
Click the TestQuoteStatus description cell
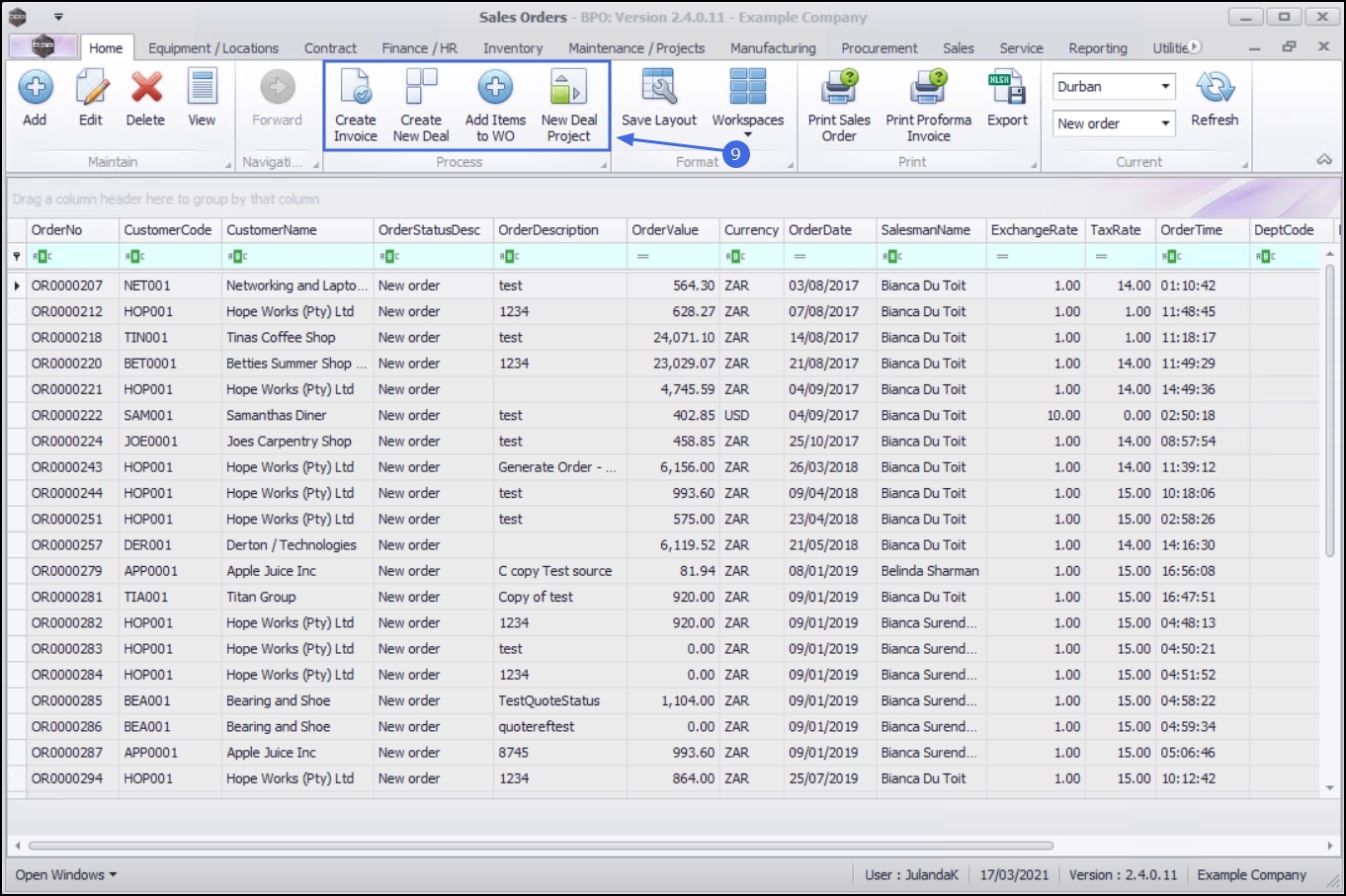coord(560,701)
